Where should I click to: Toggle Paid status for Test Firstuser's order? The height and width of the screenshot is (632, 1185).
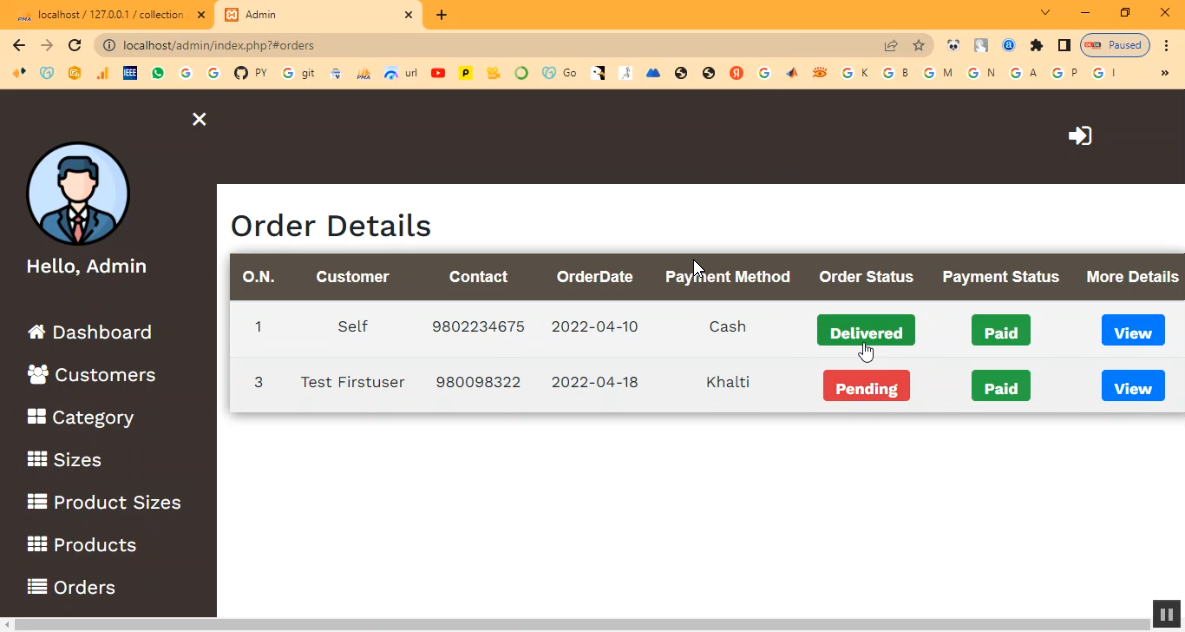1000,387
